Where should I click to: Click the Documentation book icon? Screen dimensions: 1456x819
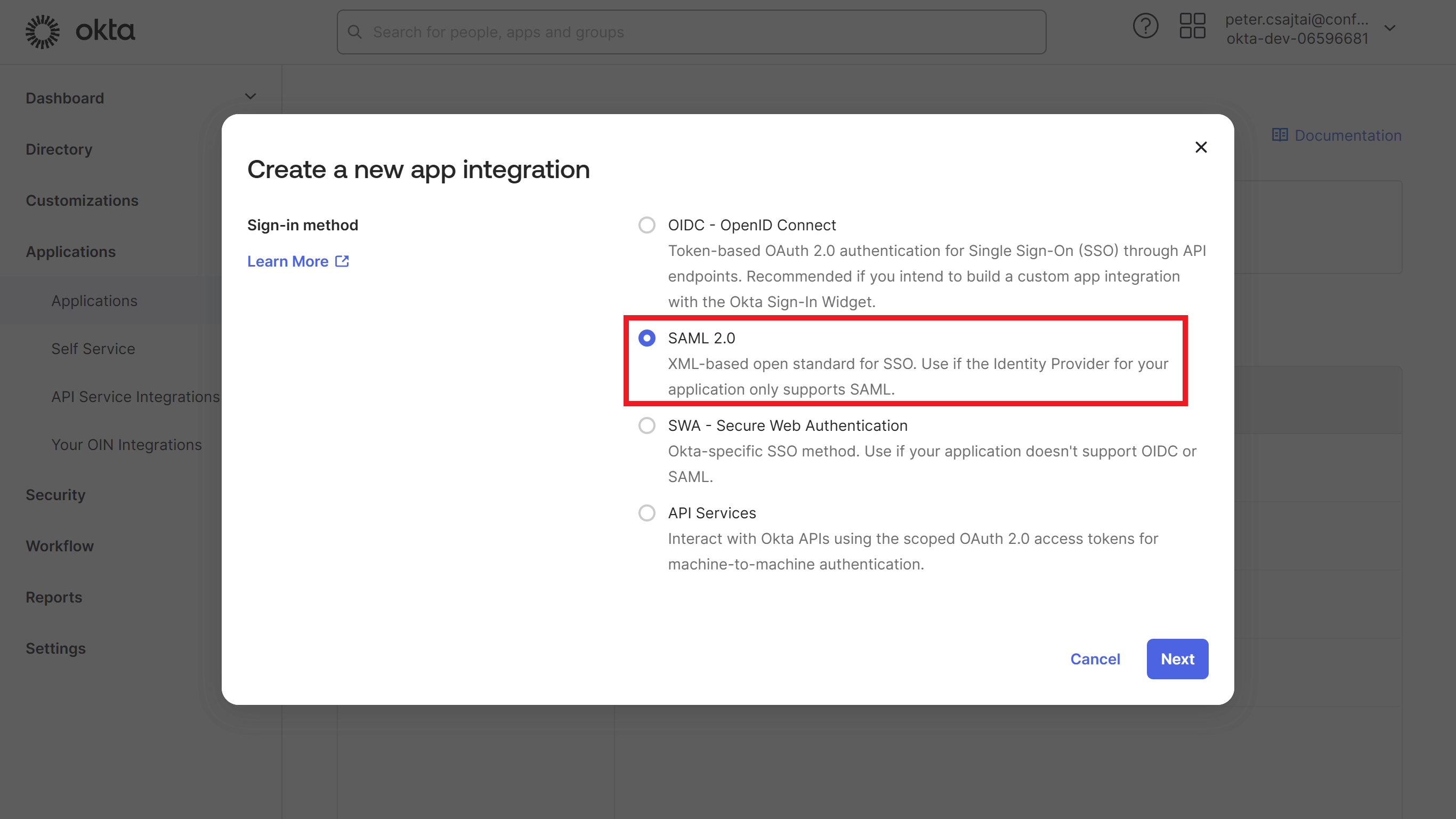1280,135
